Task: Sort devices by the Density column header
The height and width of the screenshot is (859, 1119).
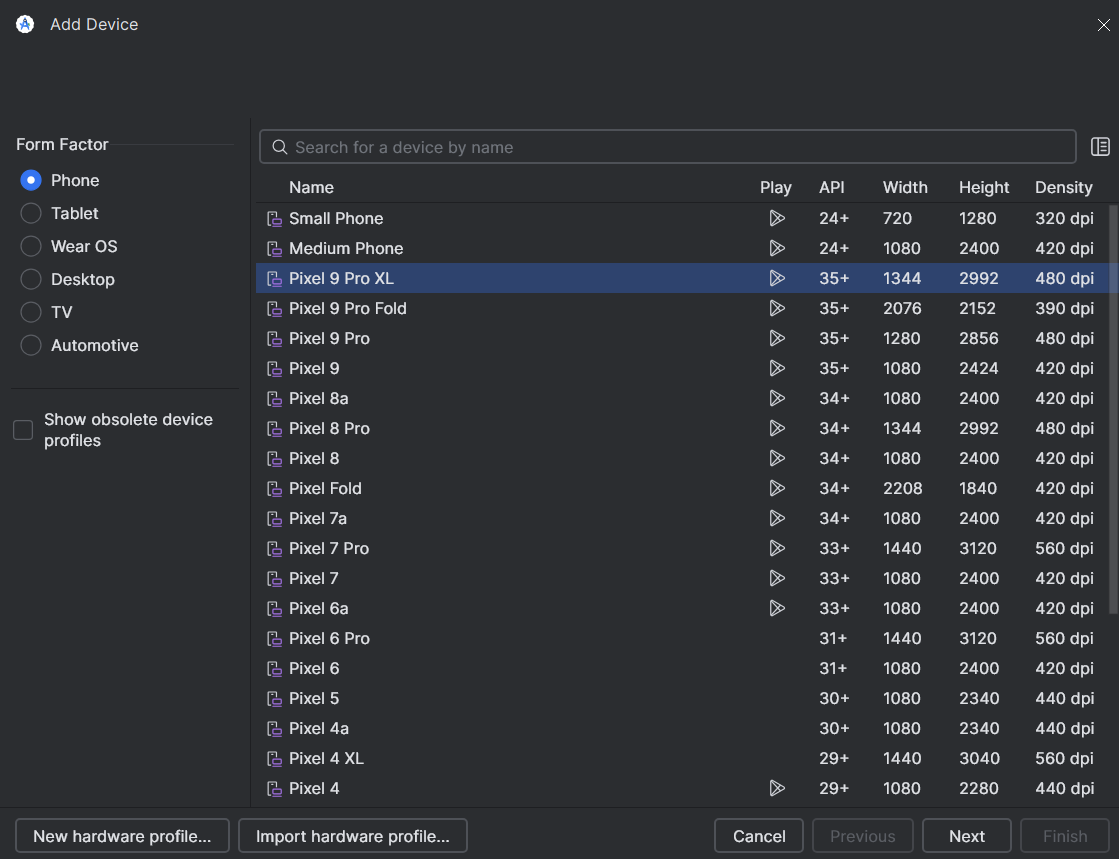Action: [x=1063, y=187]
